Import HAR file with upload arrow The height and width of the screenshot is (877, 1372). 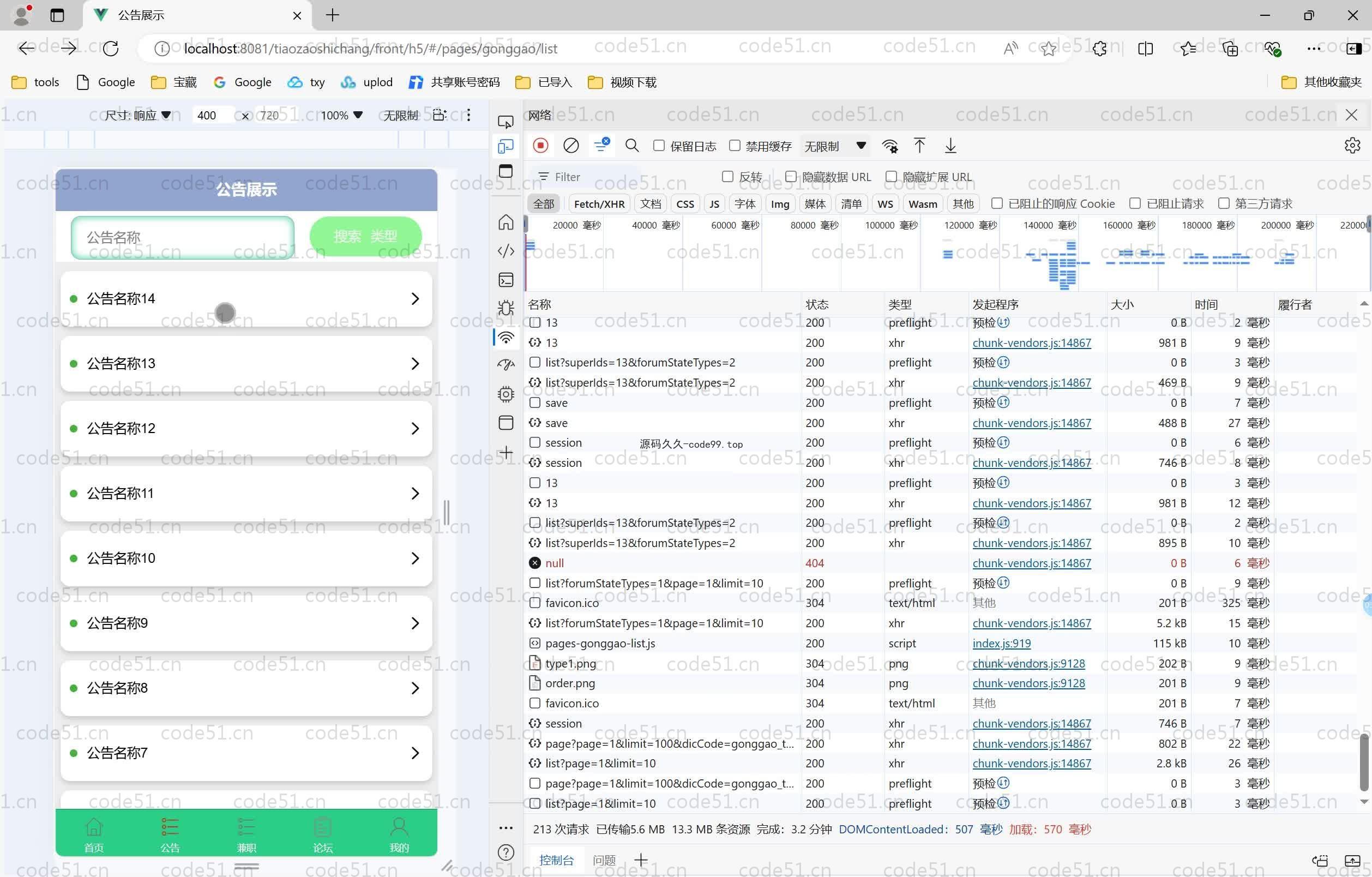919,146
